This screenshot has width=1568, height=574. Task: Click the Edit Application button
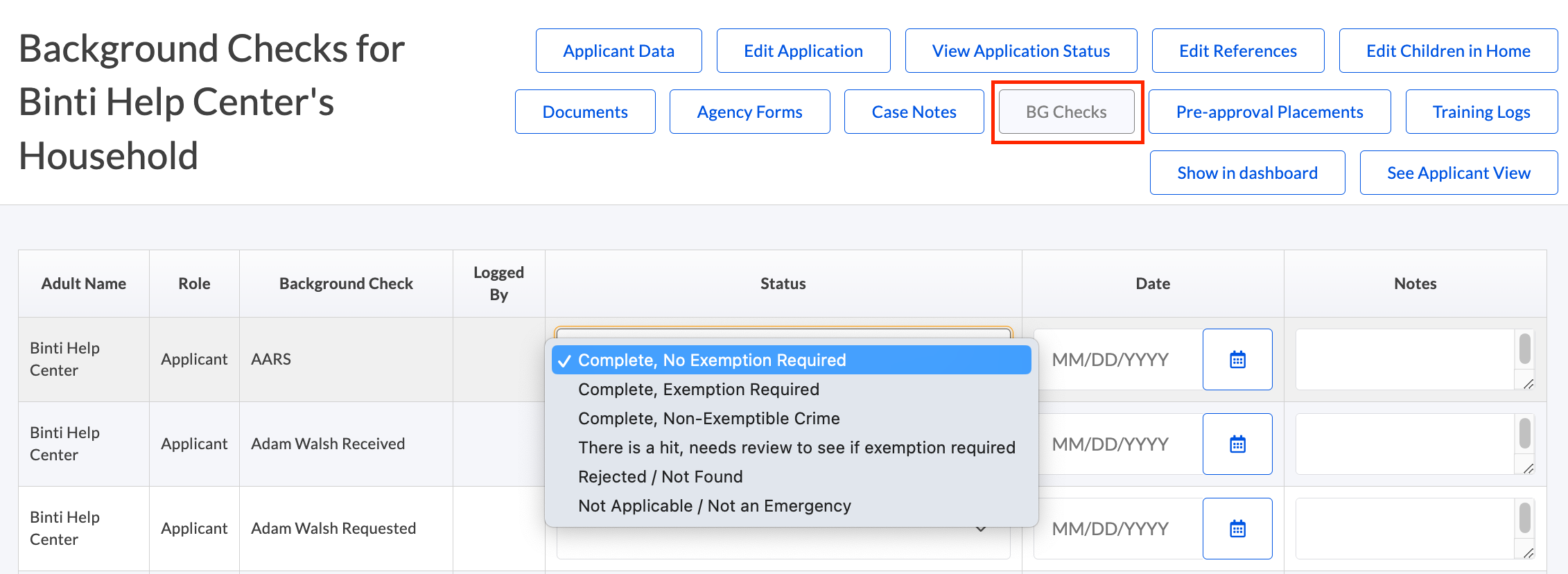(803, 51)
